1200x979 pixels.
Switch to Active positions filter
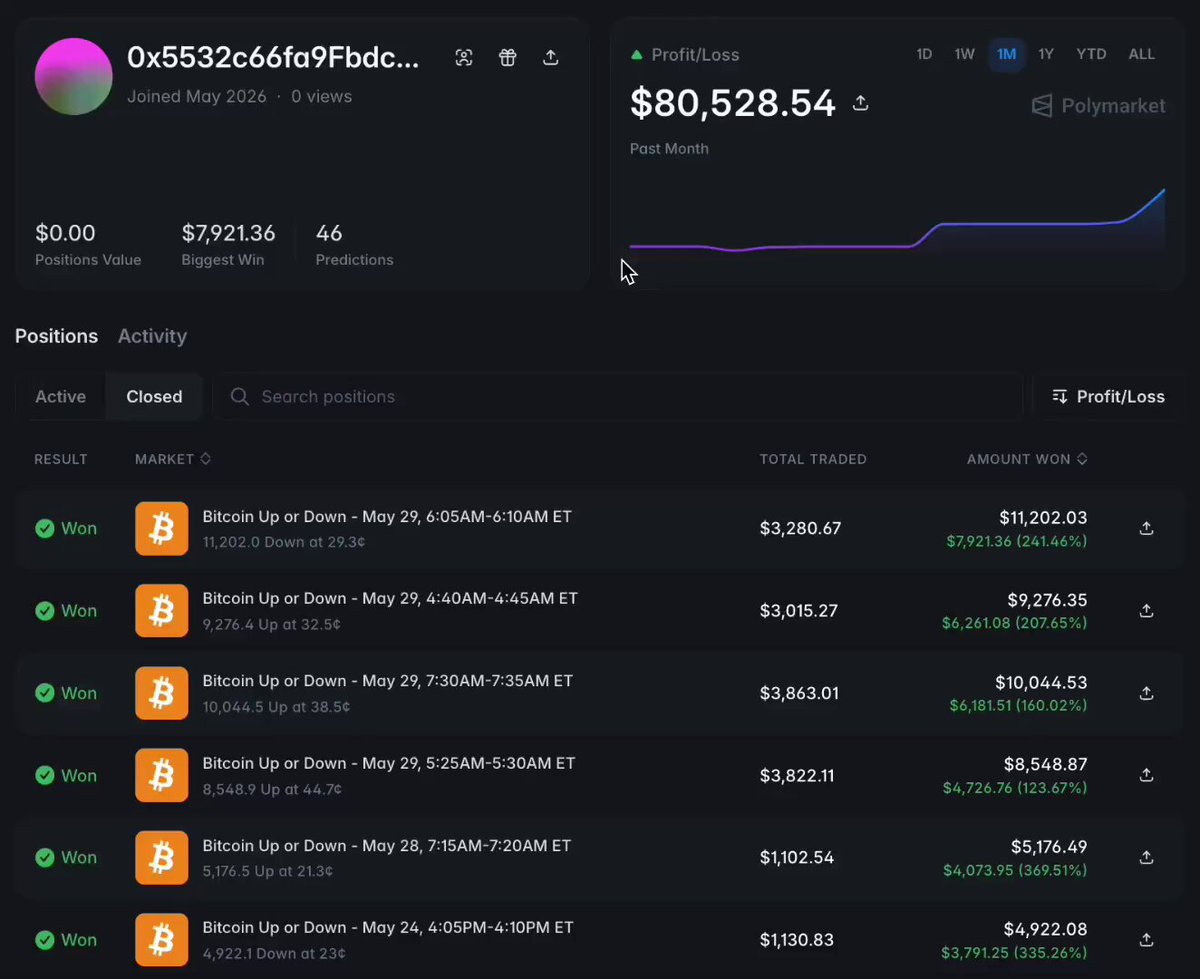pyautogui.click(x=61, y=397)
